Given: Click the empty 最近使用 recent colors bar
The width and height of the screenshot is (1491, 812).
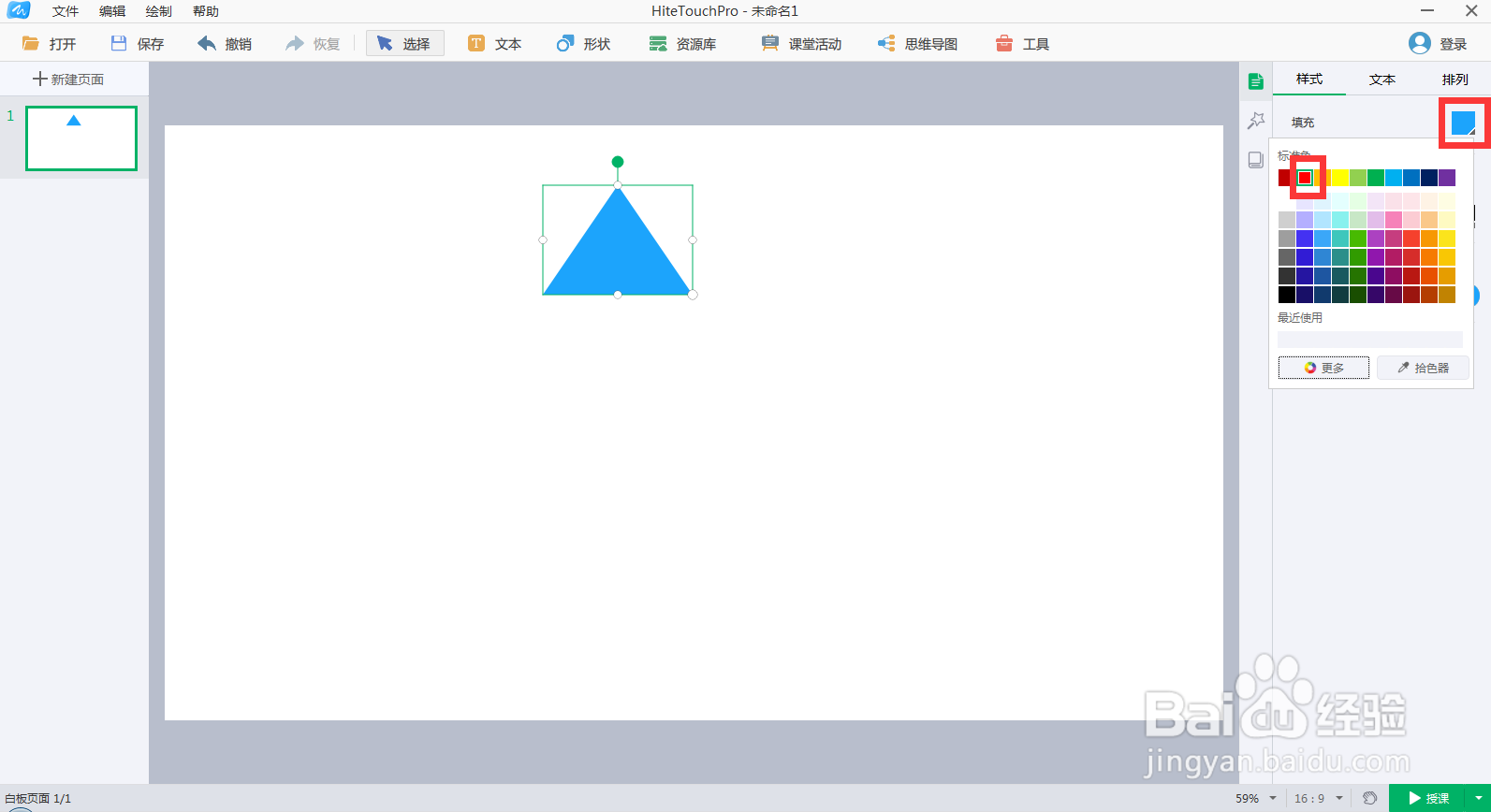Looking at the screenshot, I should (1370, 340).
